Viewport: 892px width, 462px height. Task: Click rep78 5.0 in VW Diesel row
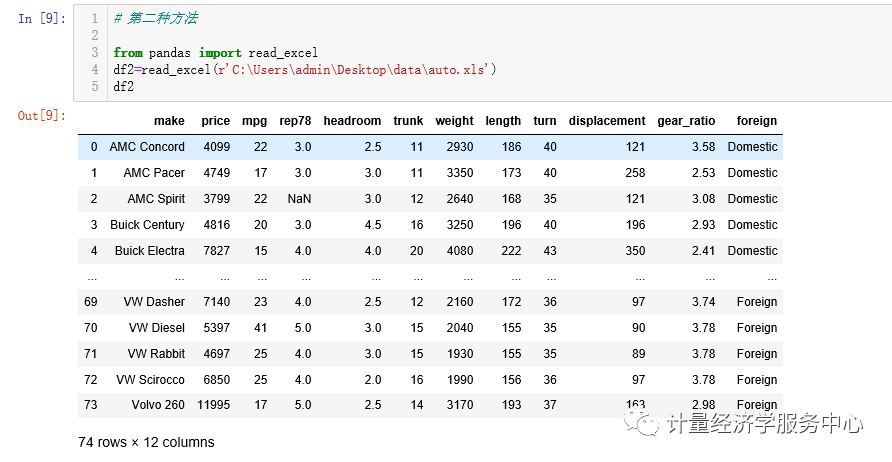click(x=303, y=328)
